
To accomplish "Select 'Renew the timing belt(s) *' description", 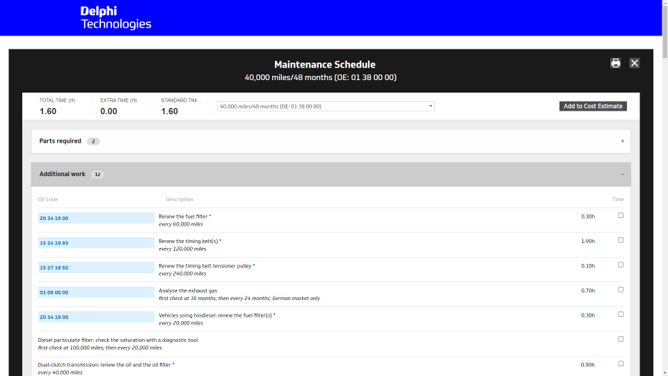I will 190,241.
